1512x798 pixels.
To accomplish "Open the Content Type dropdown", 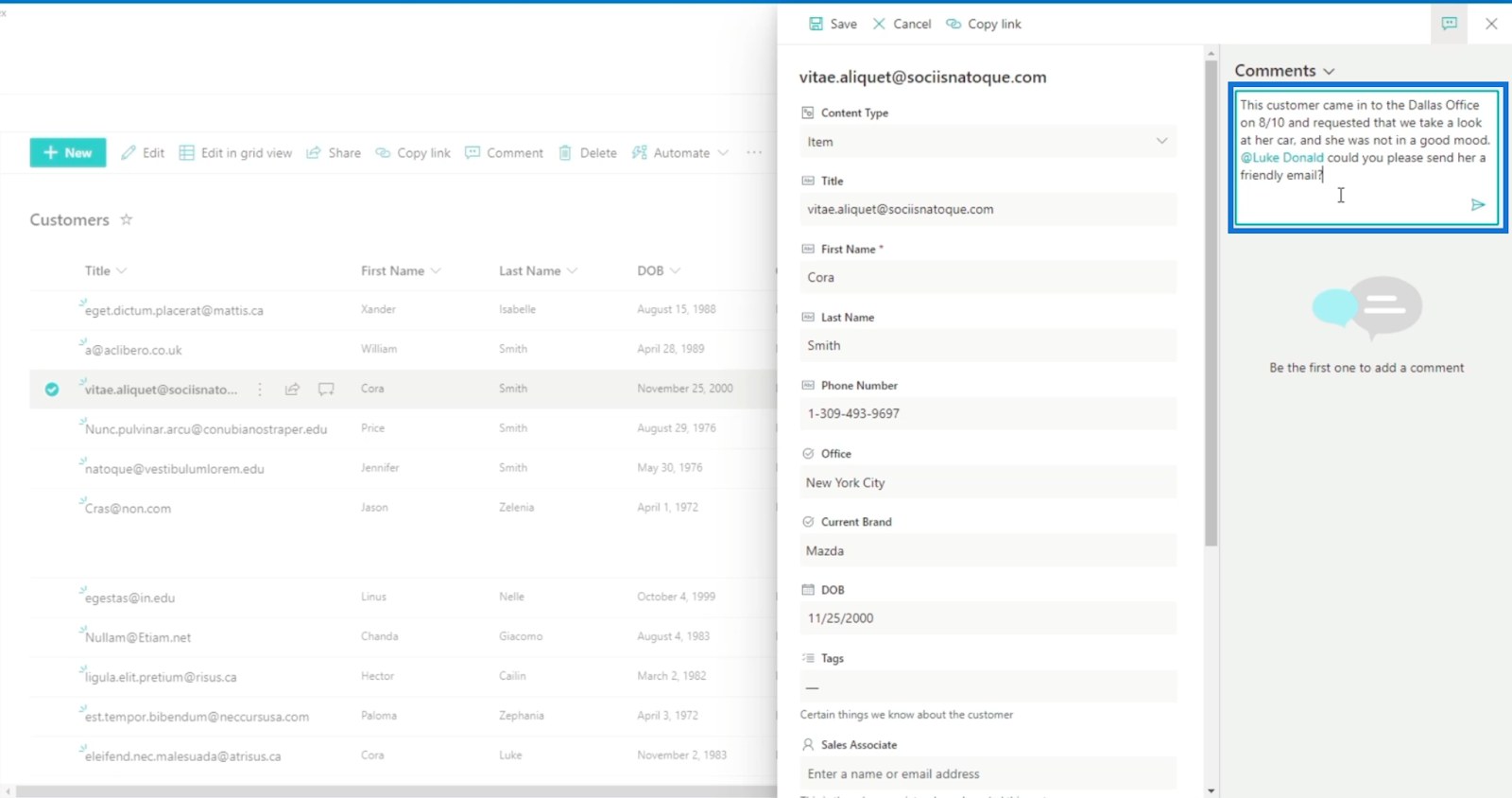I will 988,142.
